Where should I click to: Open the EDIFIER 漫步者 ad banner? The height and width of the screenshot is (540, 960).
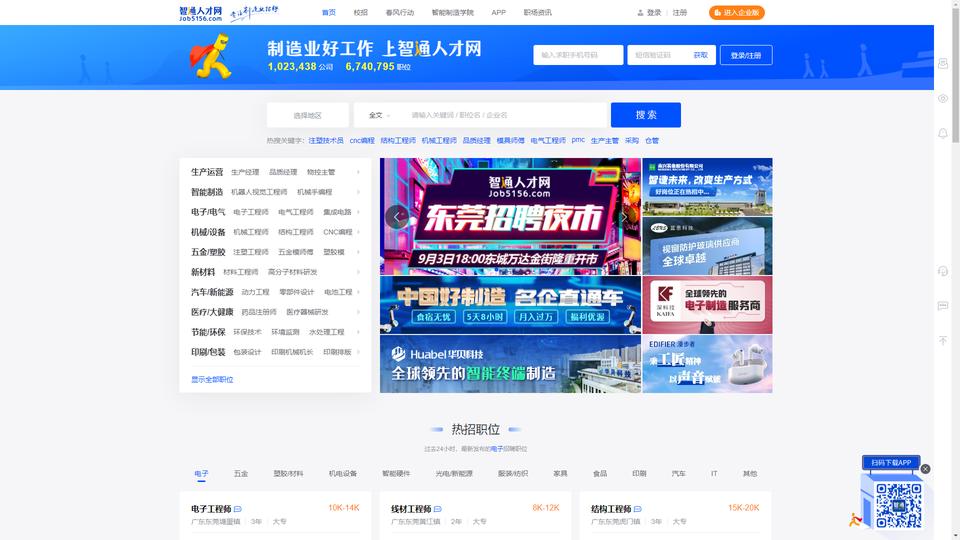[707, 364]
